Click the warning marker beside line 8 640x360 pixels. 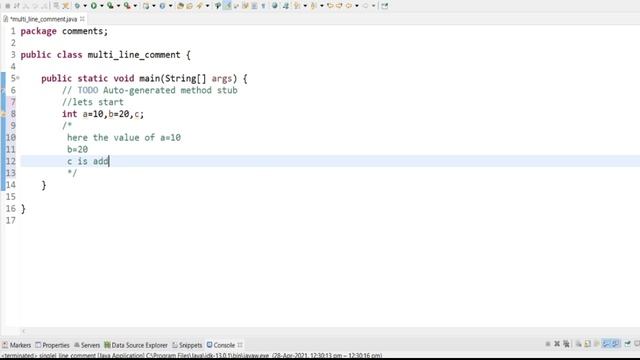click(x=3, y=114)
